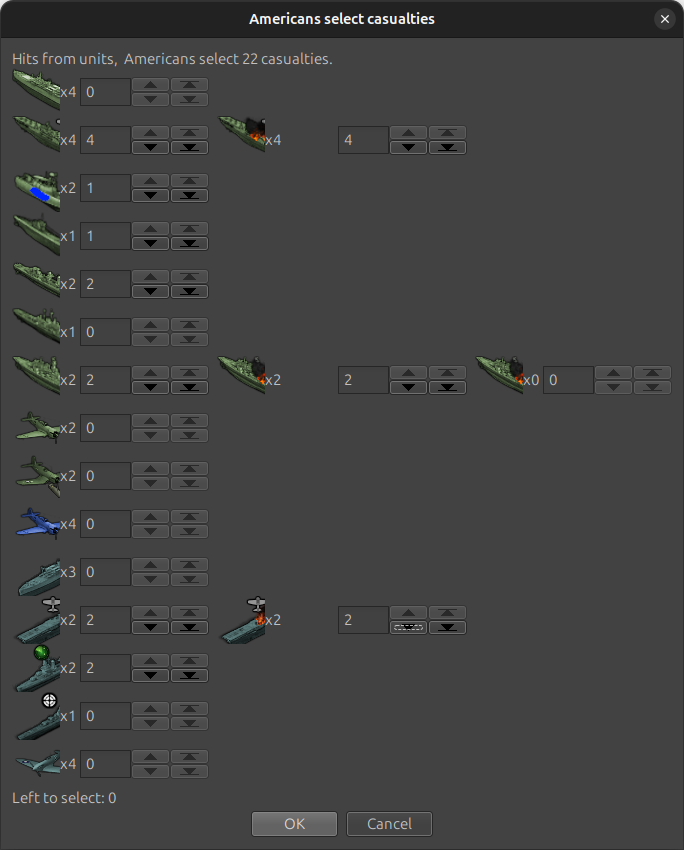Set green submarine casualties to minimum

tap(190, 243)
